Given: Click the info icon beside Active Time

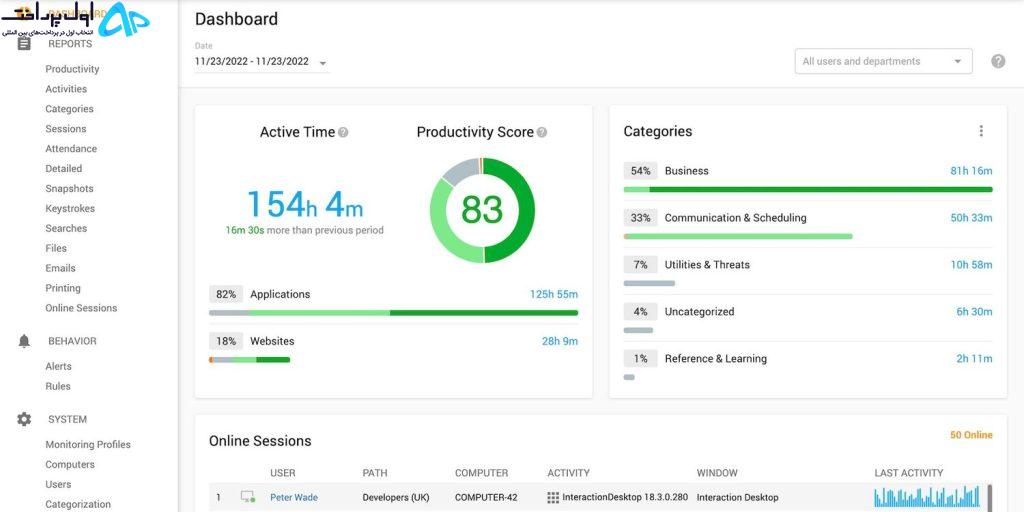Looking at the screenshot, I should [x=344, y=133].
